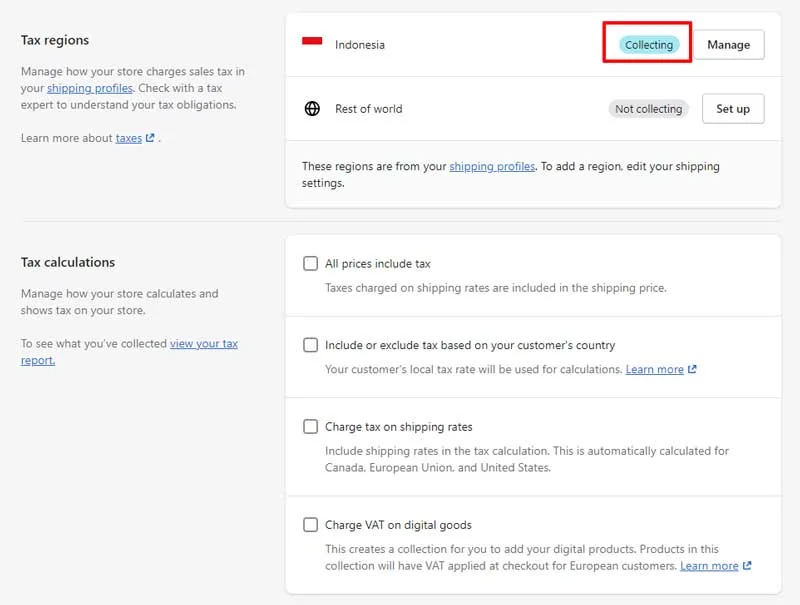Click Set up for Rest of world
The image size is (800, 605).
point(733,109)
